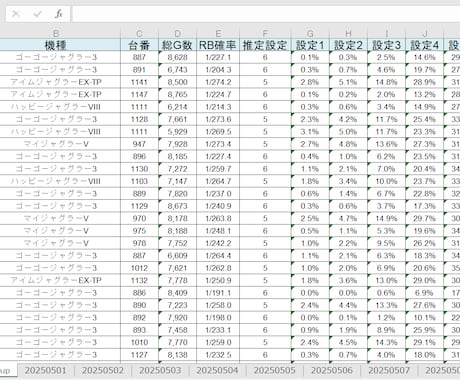
Task: Click the 設定4 header cell
Action: point(425,45)
